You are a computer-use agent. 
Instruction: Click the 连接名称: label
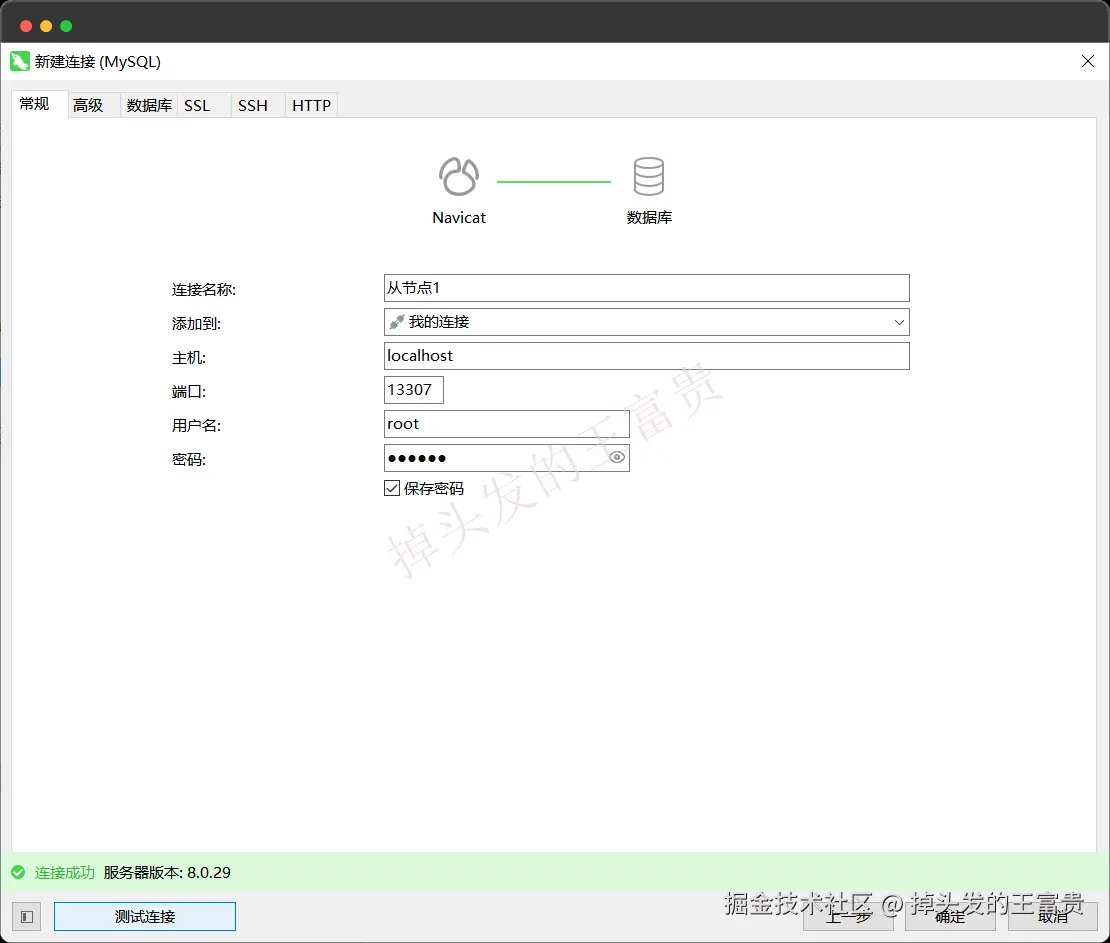(204, 290)
